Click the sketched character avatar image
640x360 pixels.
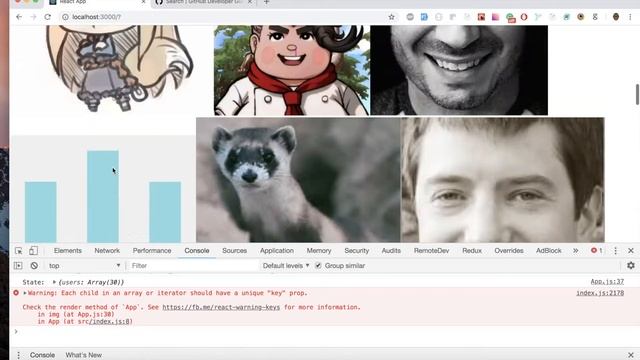118,69
